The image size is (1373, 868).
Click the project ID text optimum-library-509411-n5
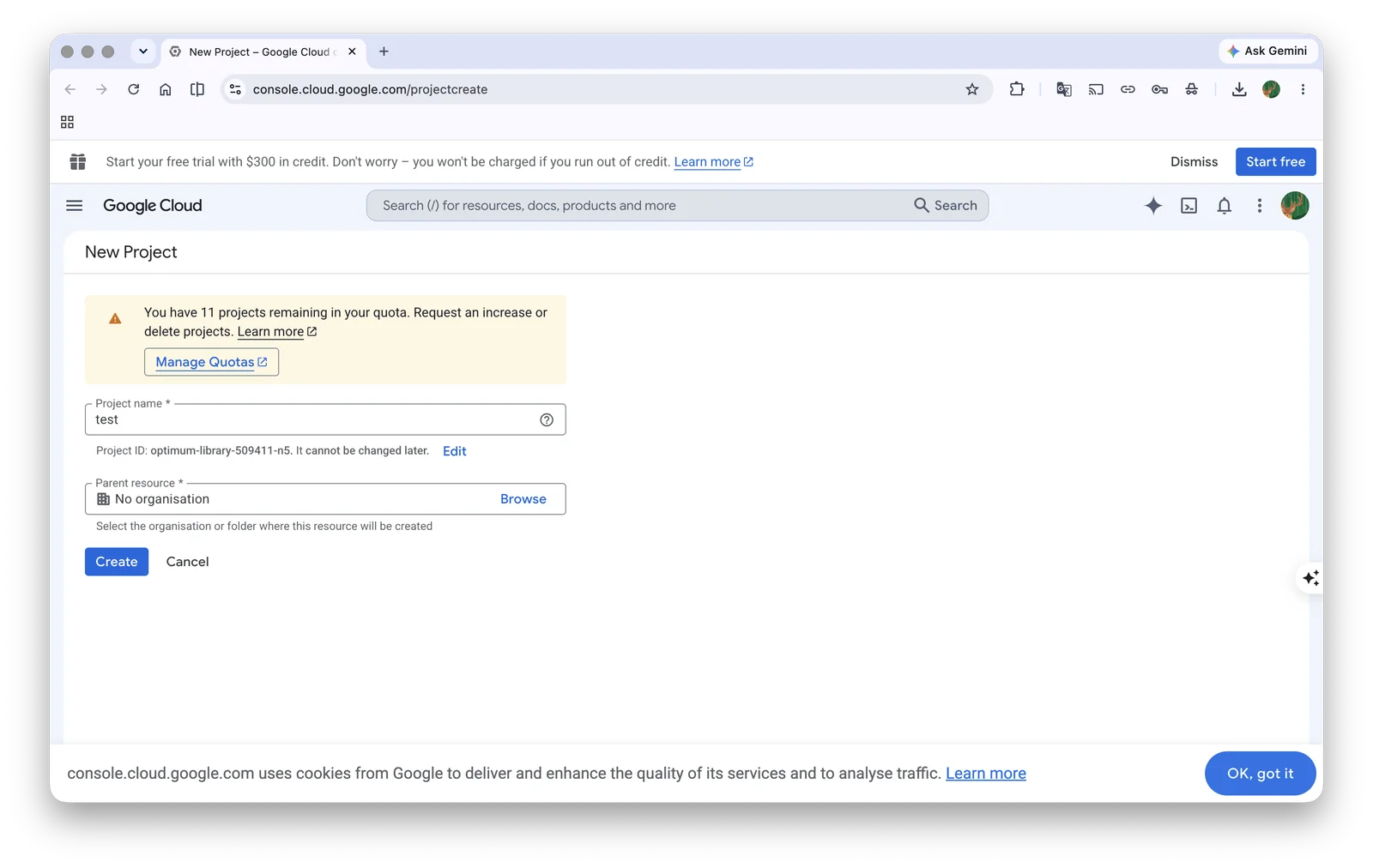point(221,451)
